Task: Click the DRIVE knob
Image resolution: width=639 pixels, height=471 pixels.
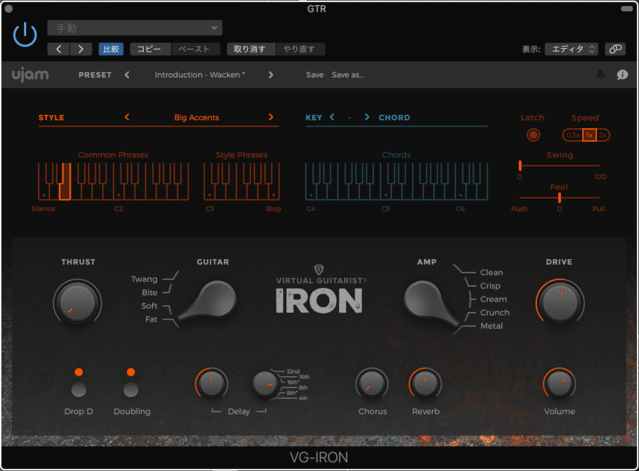Action: coord(560,303)
